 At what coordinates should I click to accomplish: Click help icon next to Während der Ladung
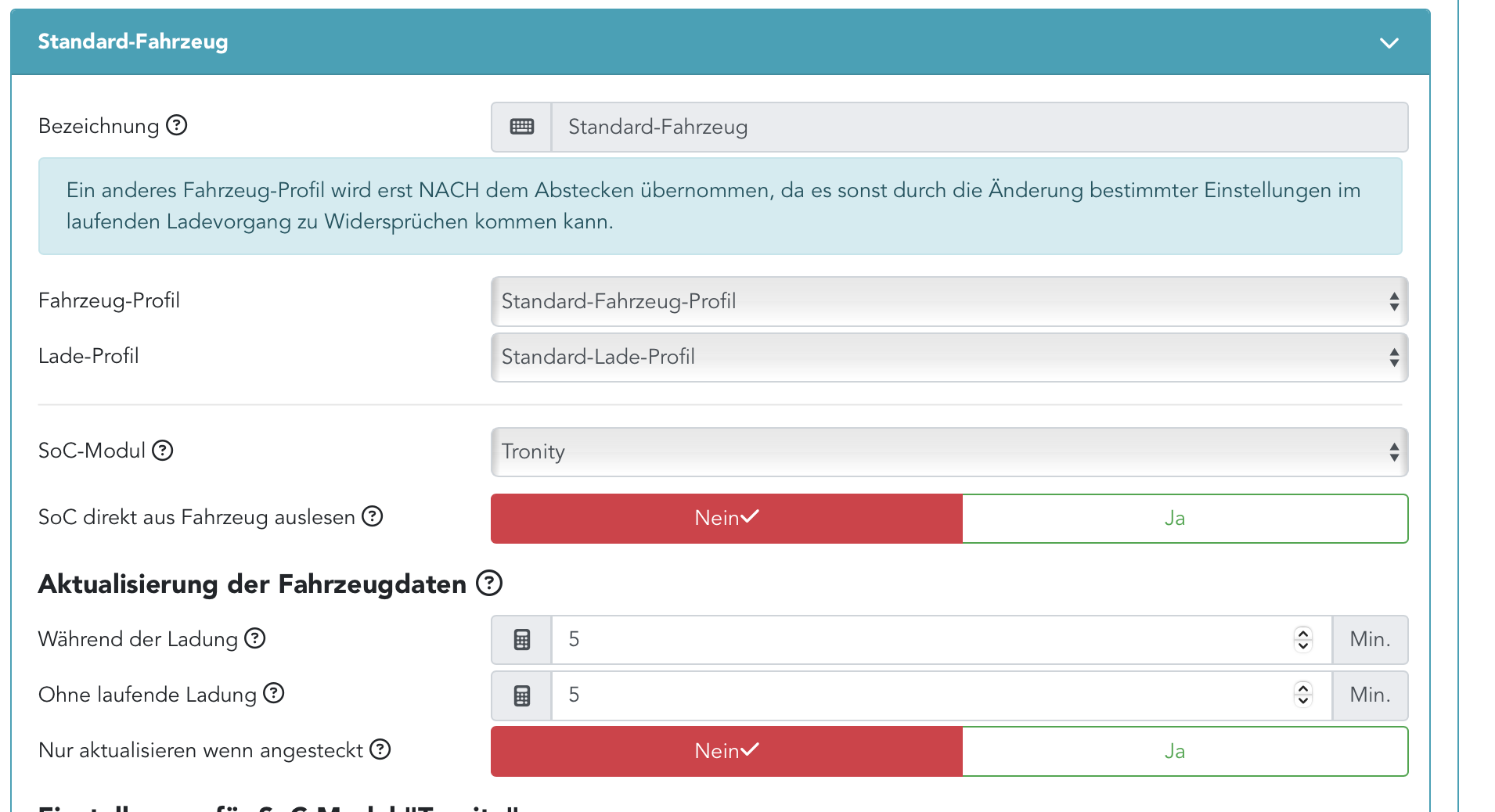click(x=255, y=638)
